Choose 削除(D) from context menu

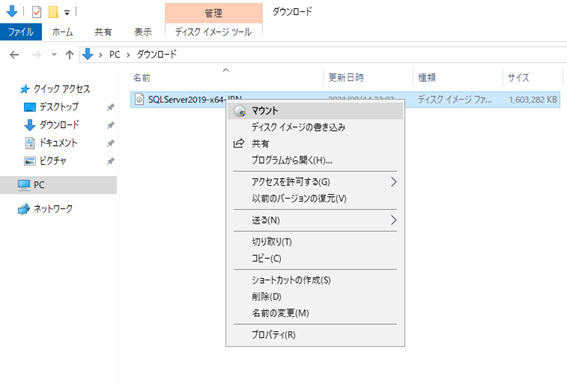point(315,297)
